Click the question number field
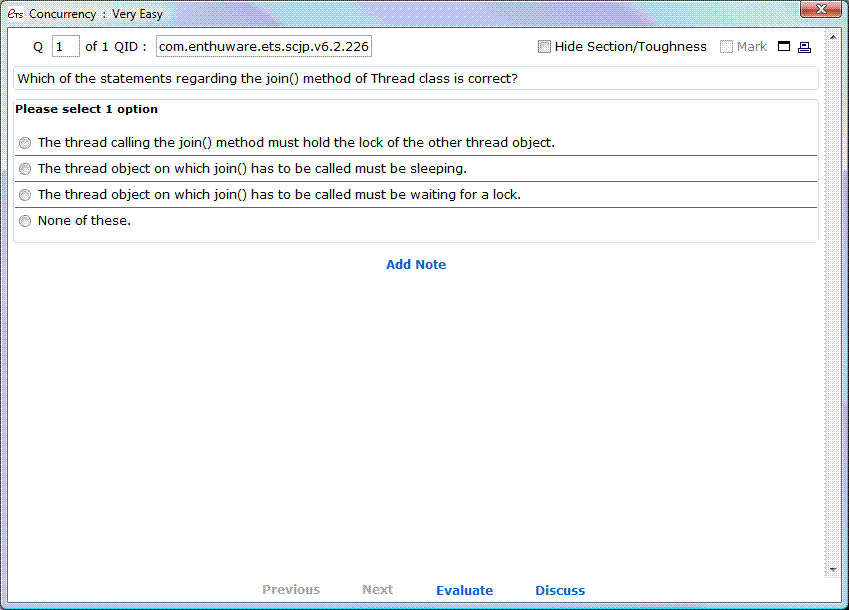 [65, 47]
